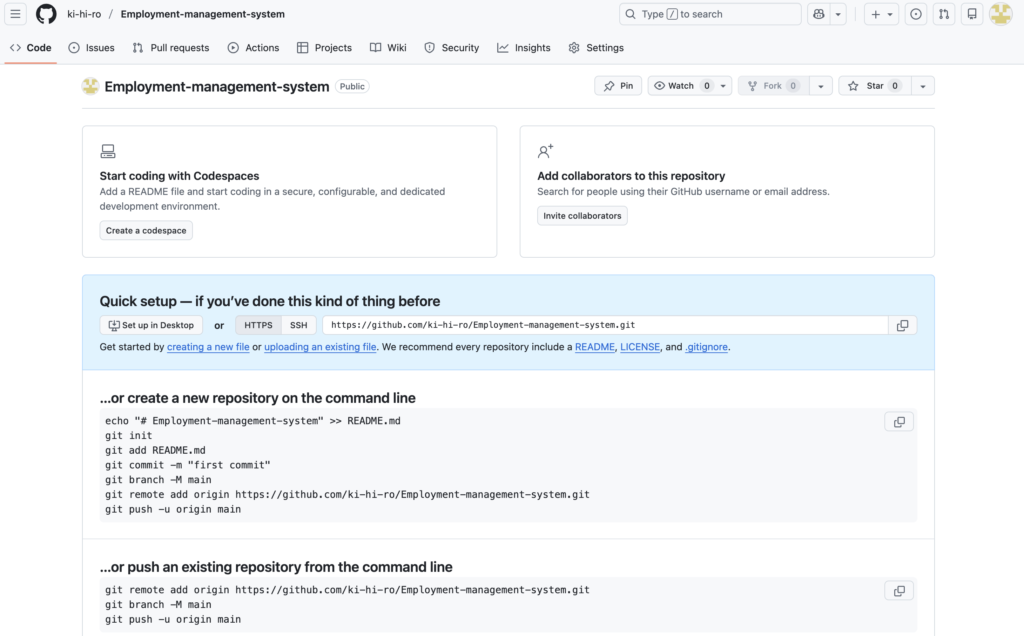Viewport: 1024px width, 636px height.
Task: Select the HTTPS protocol toggle
Action: [x=258, y=325]
